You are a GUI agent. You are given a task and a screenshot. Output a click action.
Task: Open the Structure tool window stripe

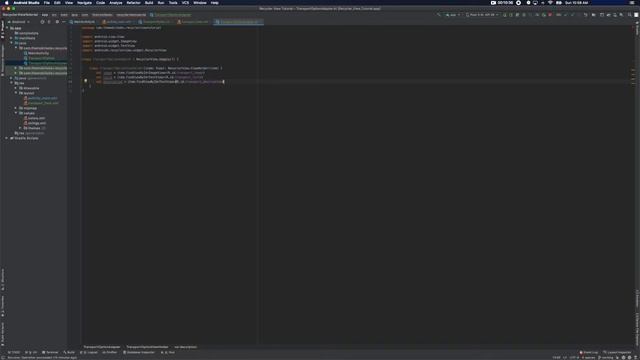point(2,280)
